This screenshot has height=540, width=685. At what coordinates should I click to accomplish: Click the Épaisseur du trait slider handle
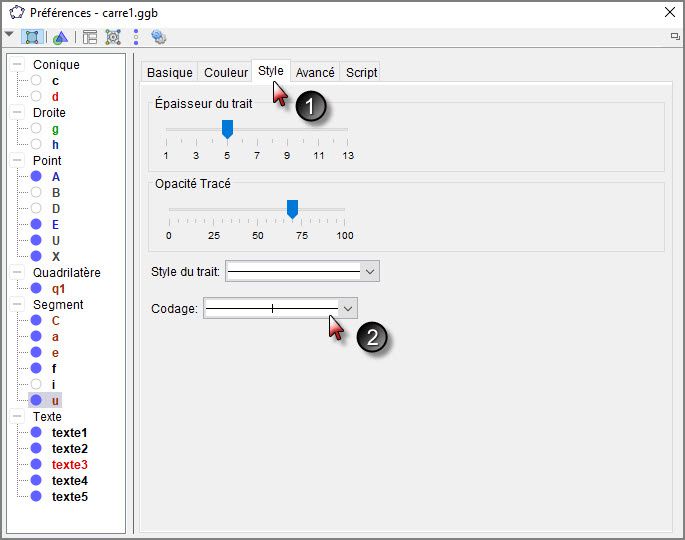click(x=227, y=129)
